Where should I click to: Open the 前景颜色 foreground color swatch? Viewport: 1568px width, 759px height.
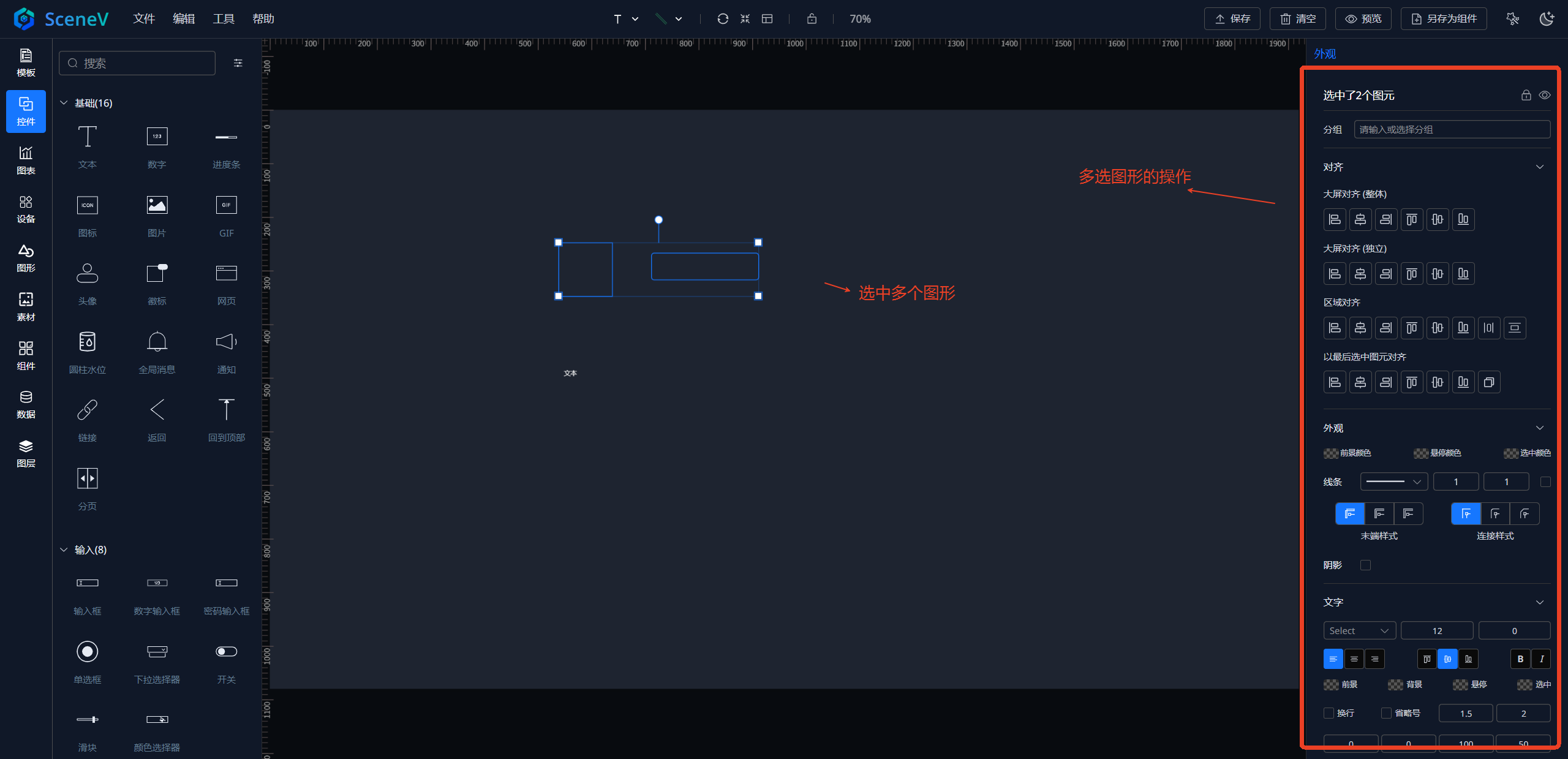pos(1330,453)
